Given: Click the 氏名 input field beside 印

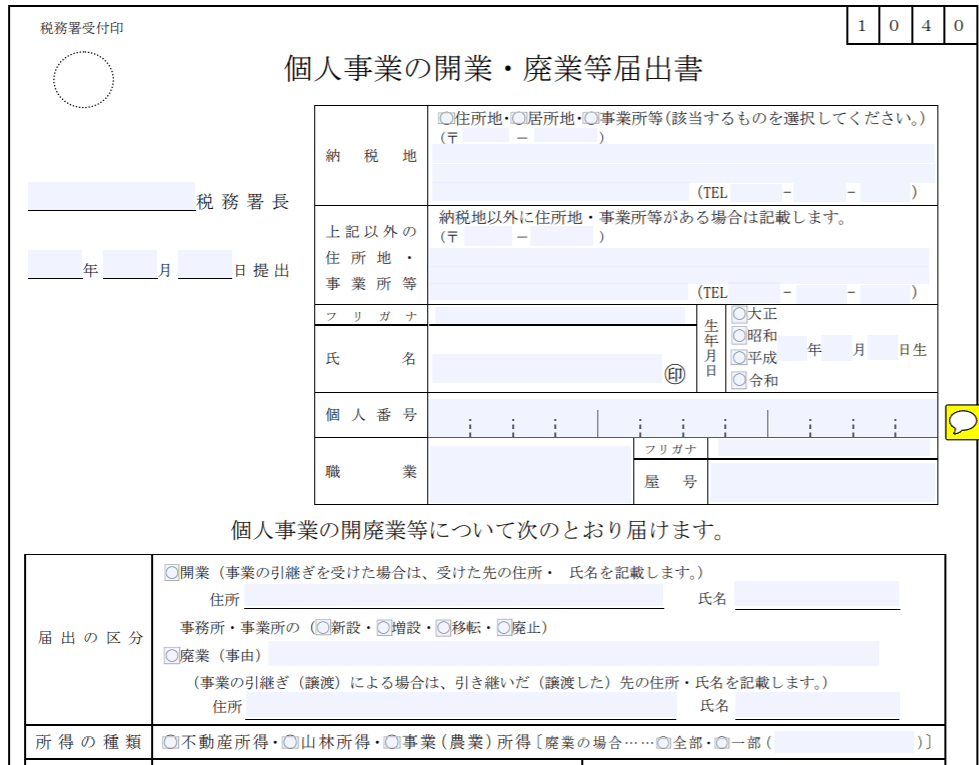Looking at the screenshot, I should pos(545,367).
